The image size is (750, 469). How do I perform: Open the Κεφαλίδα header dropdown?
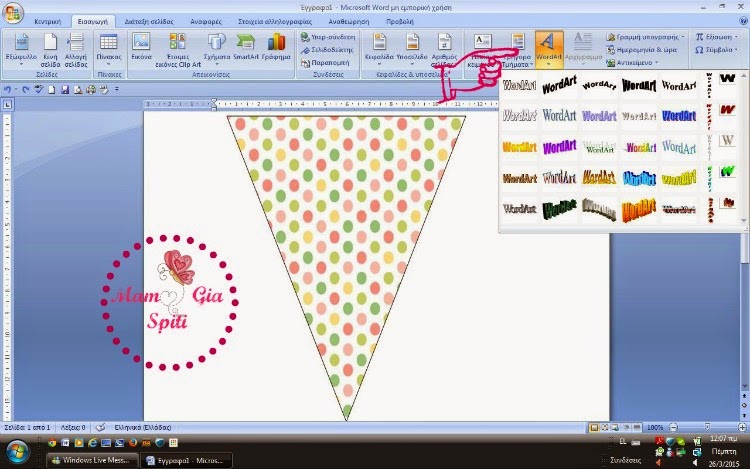pos(379,49)
